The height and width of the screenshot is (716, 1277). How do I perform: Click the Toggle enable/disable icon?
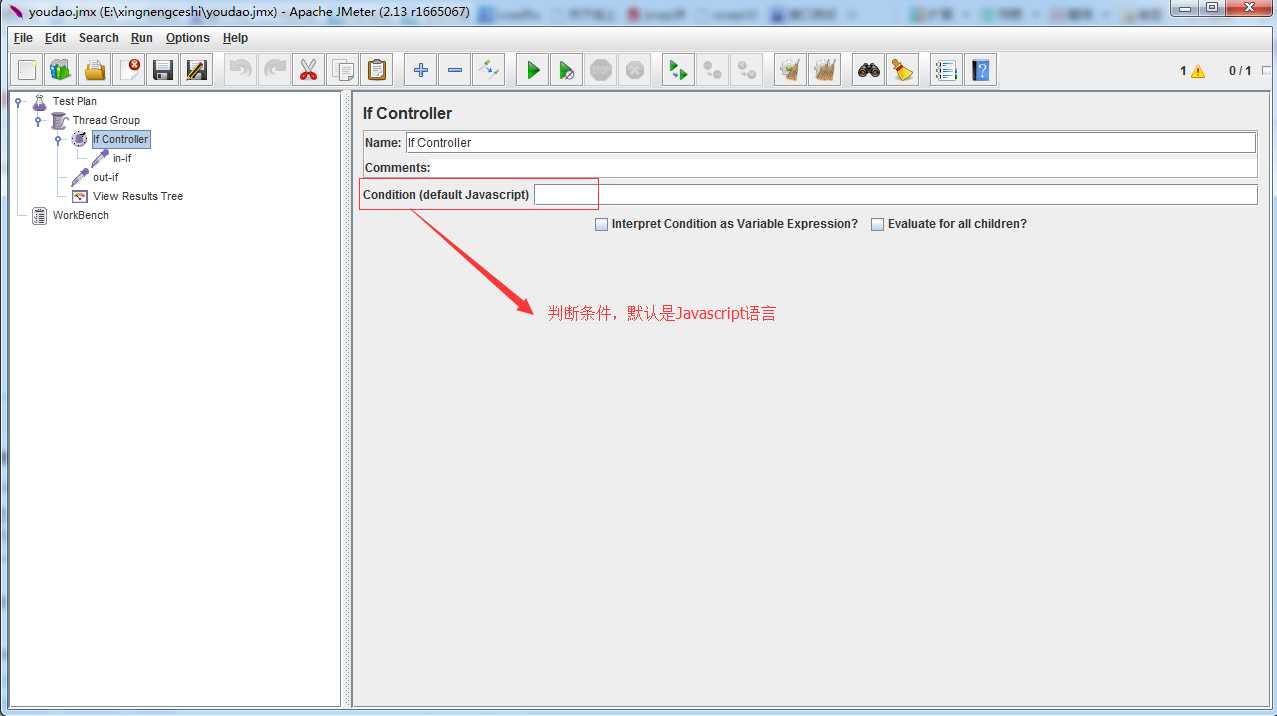coord(489,70)
